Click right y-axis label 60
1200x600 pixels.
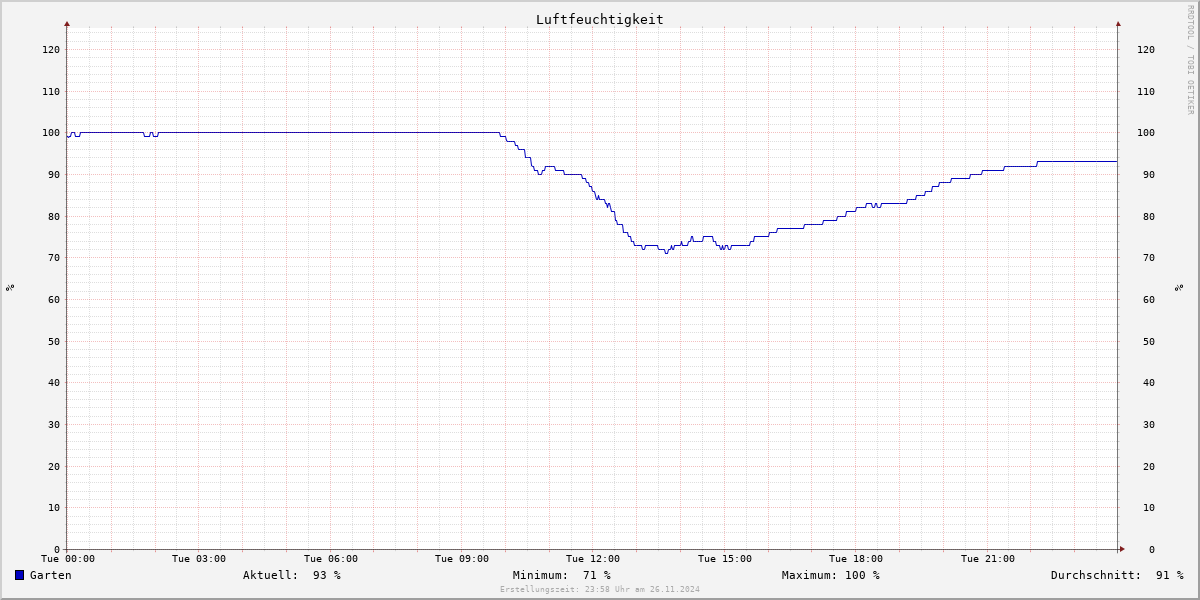click(x=1149, y=299)
